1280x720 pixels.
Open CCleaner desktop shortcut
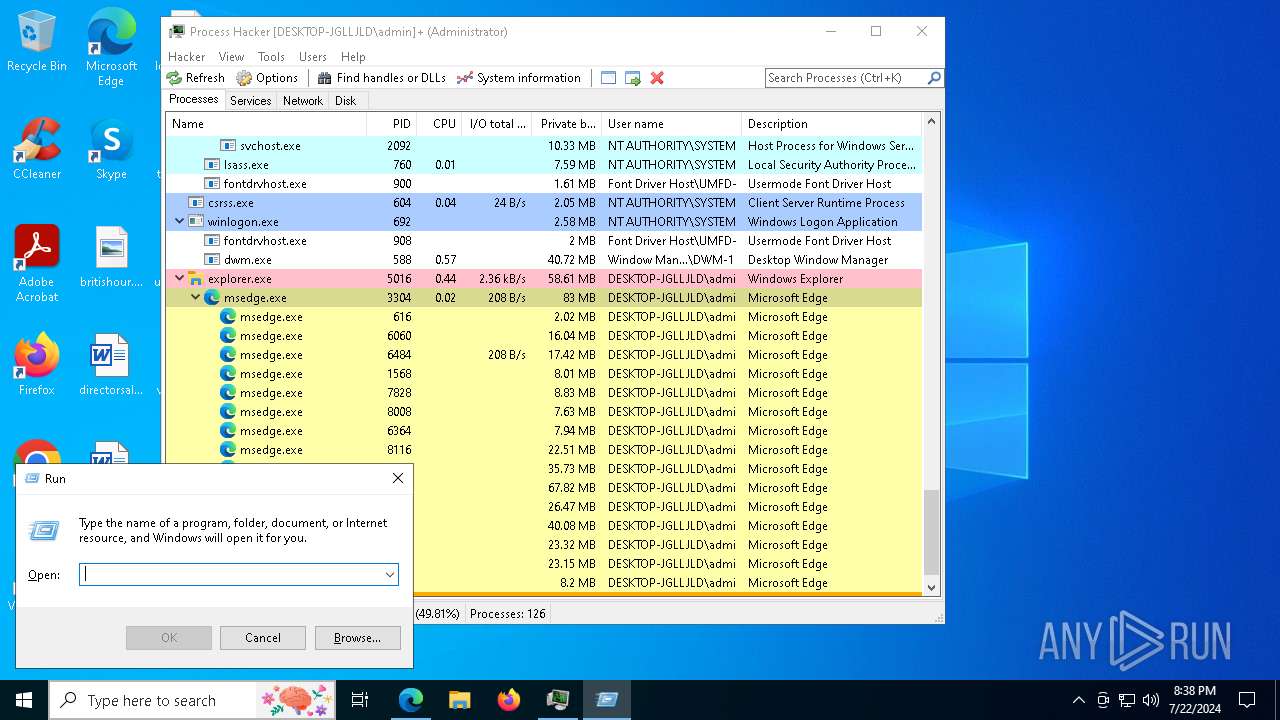pos(37,149)
